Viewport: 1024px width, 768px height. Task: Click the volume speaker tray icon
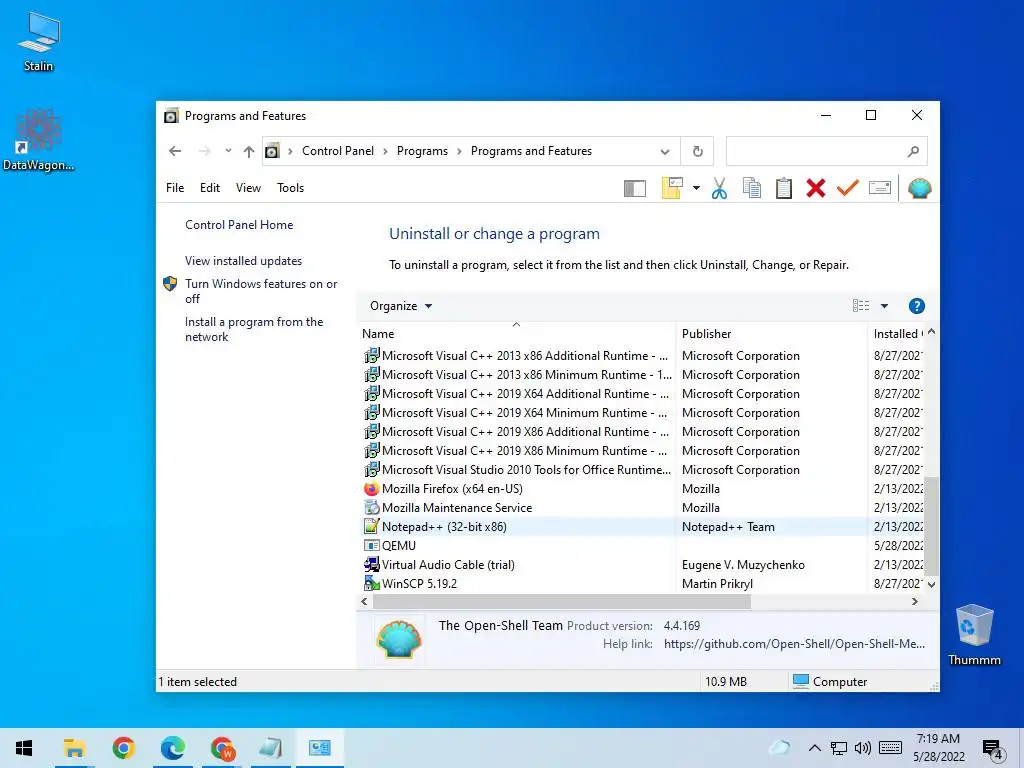click(863, 748)
